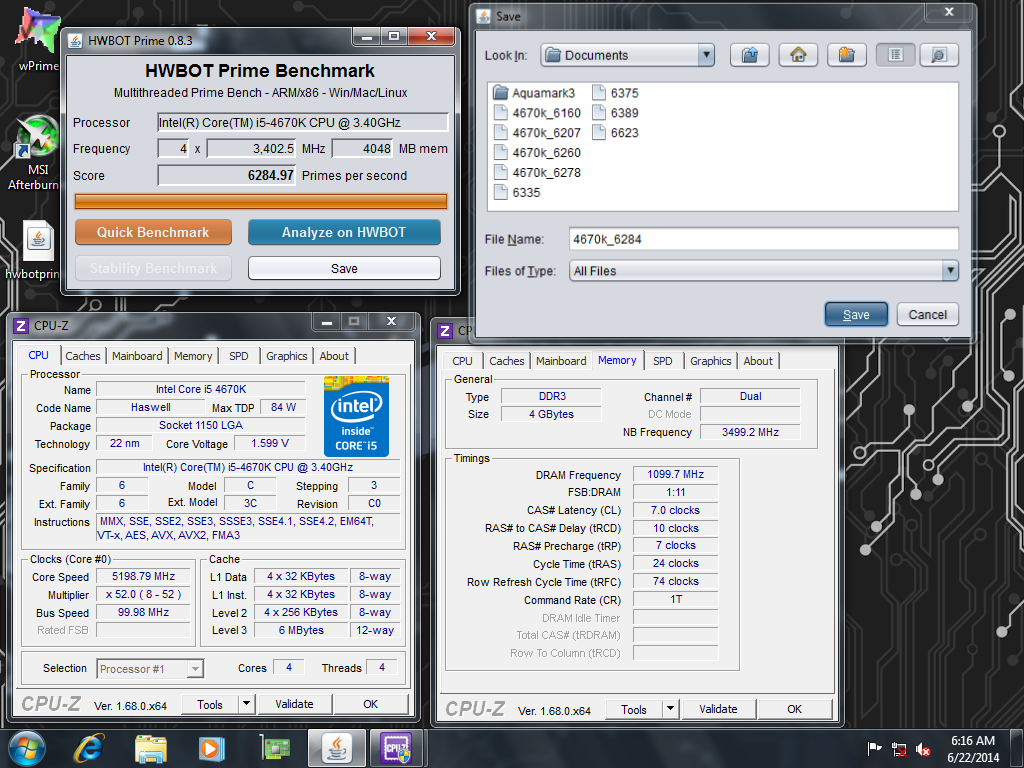This screenshot has width=1024, height=768.
Task: Click the Up One Level icon in Save dialog
Action: (750, 56)
